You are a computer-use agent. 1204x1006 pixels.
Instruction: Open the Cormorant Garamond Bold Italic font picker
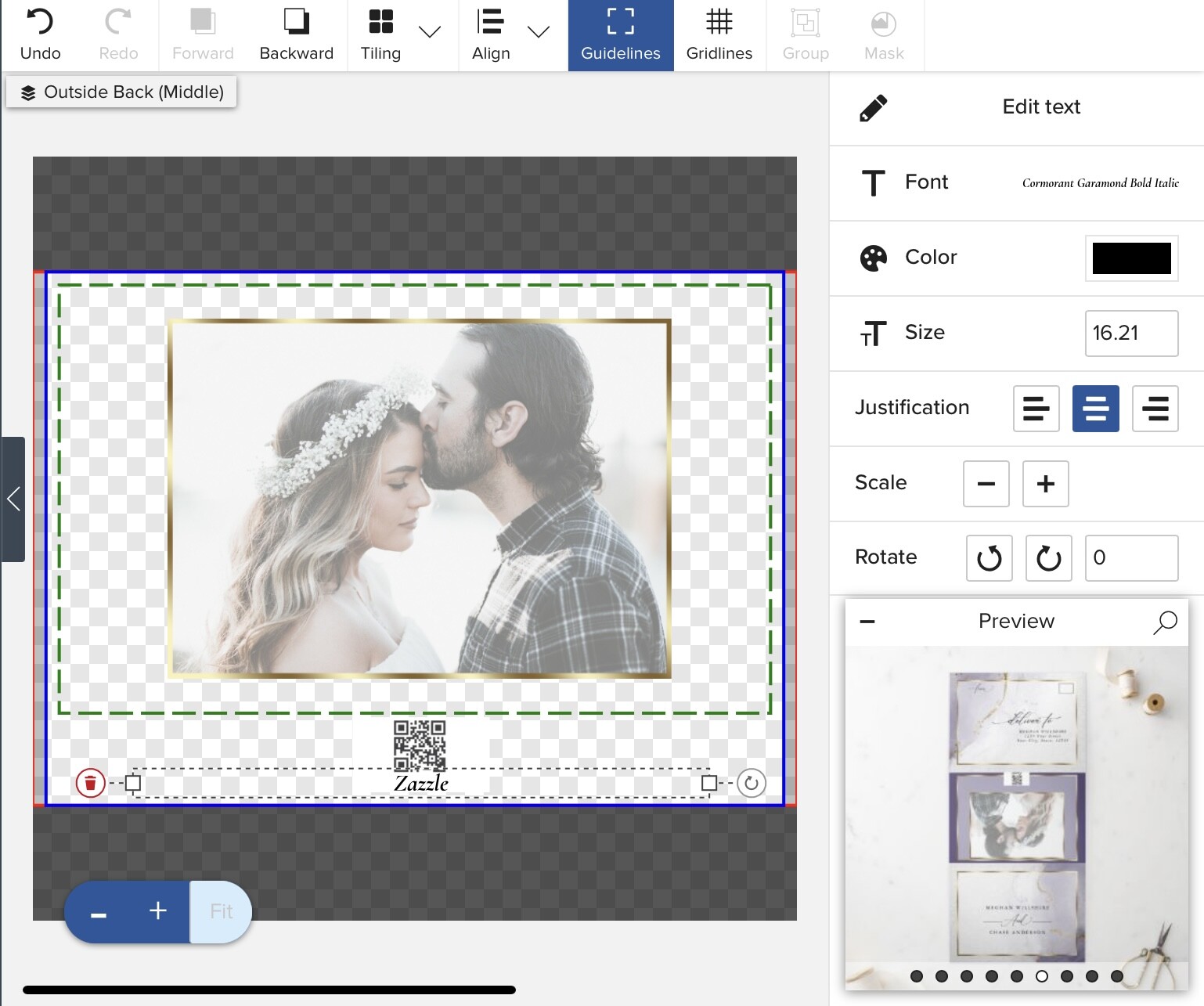pos(1100,183)
